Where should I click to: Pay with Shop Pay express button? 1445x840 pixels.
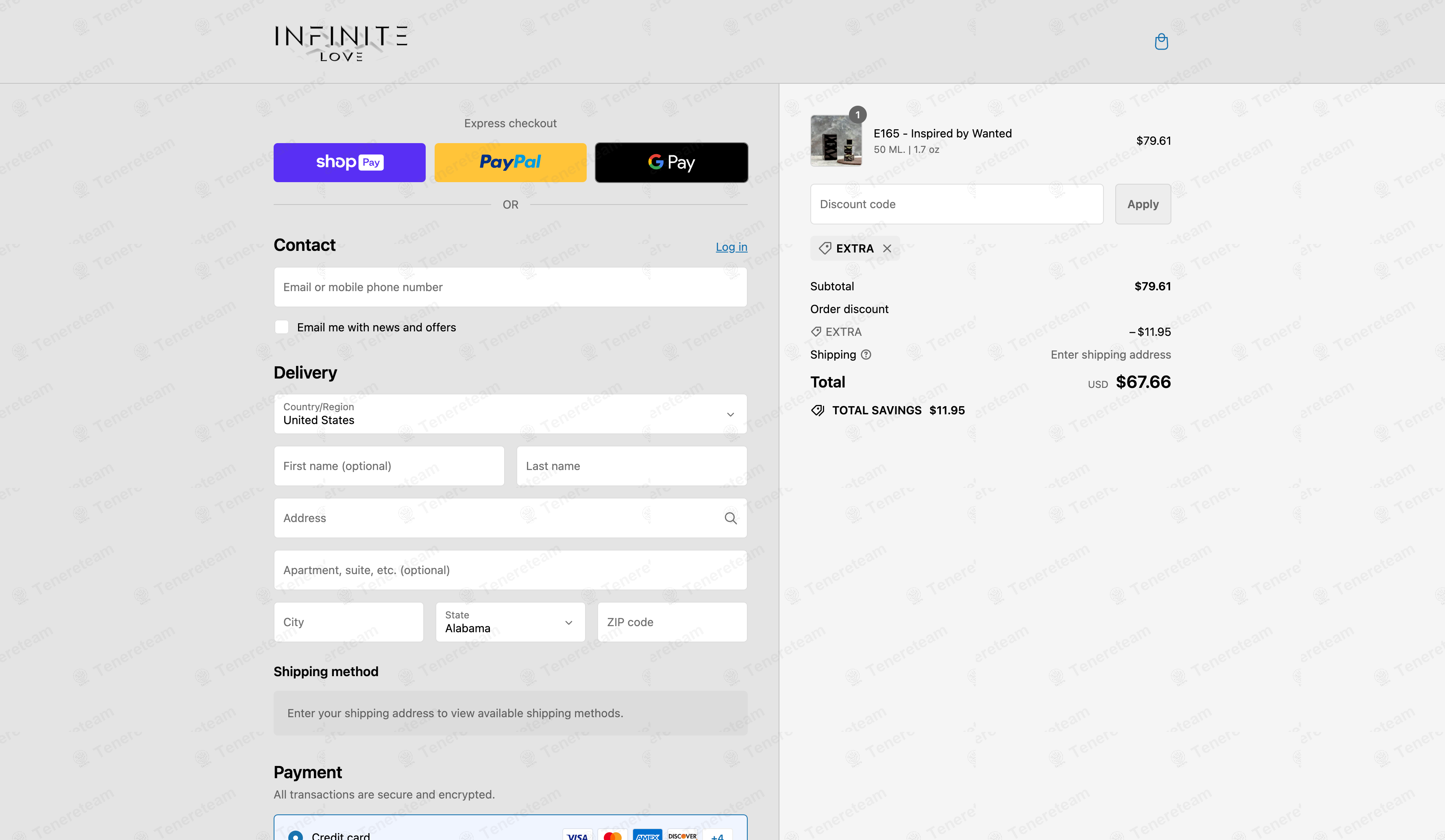pos(349,162)
